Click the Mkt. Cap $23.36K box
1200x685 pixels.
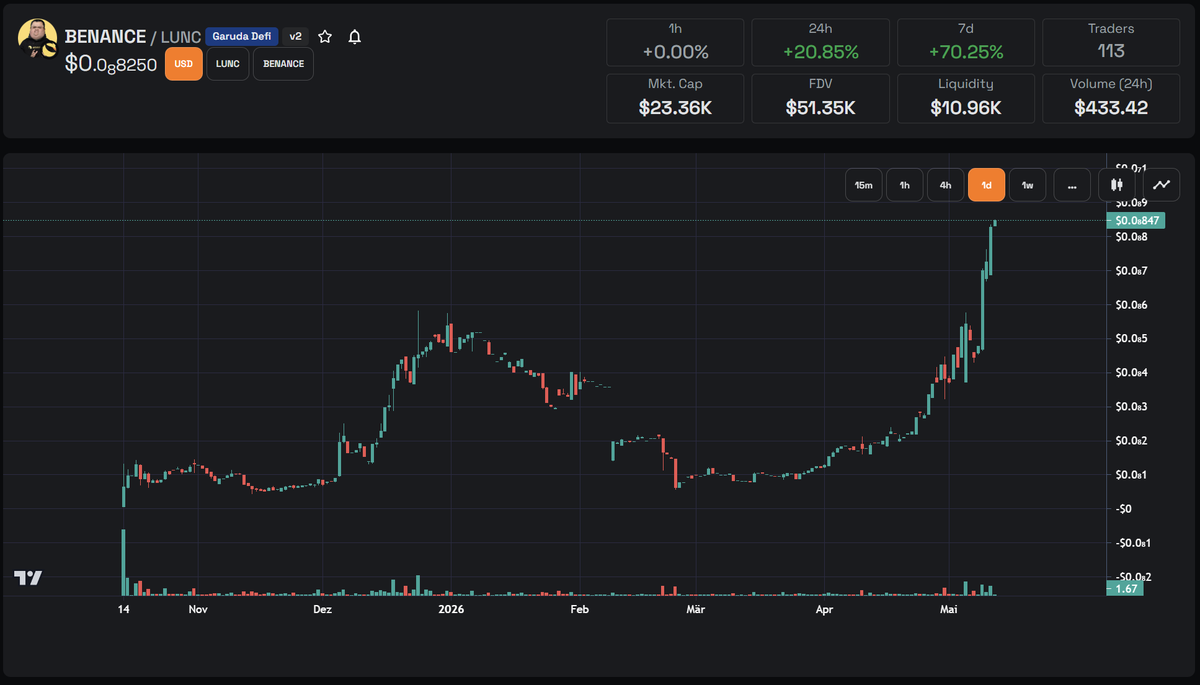pos(676,98)
